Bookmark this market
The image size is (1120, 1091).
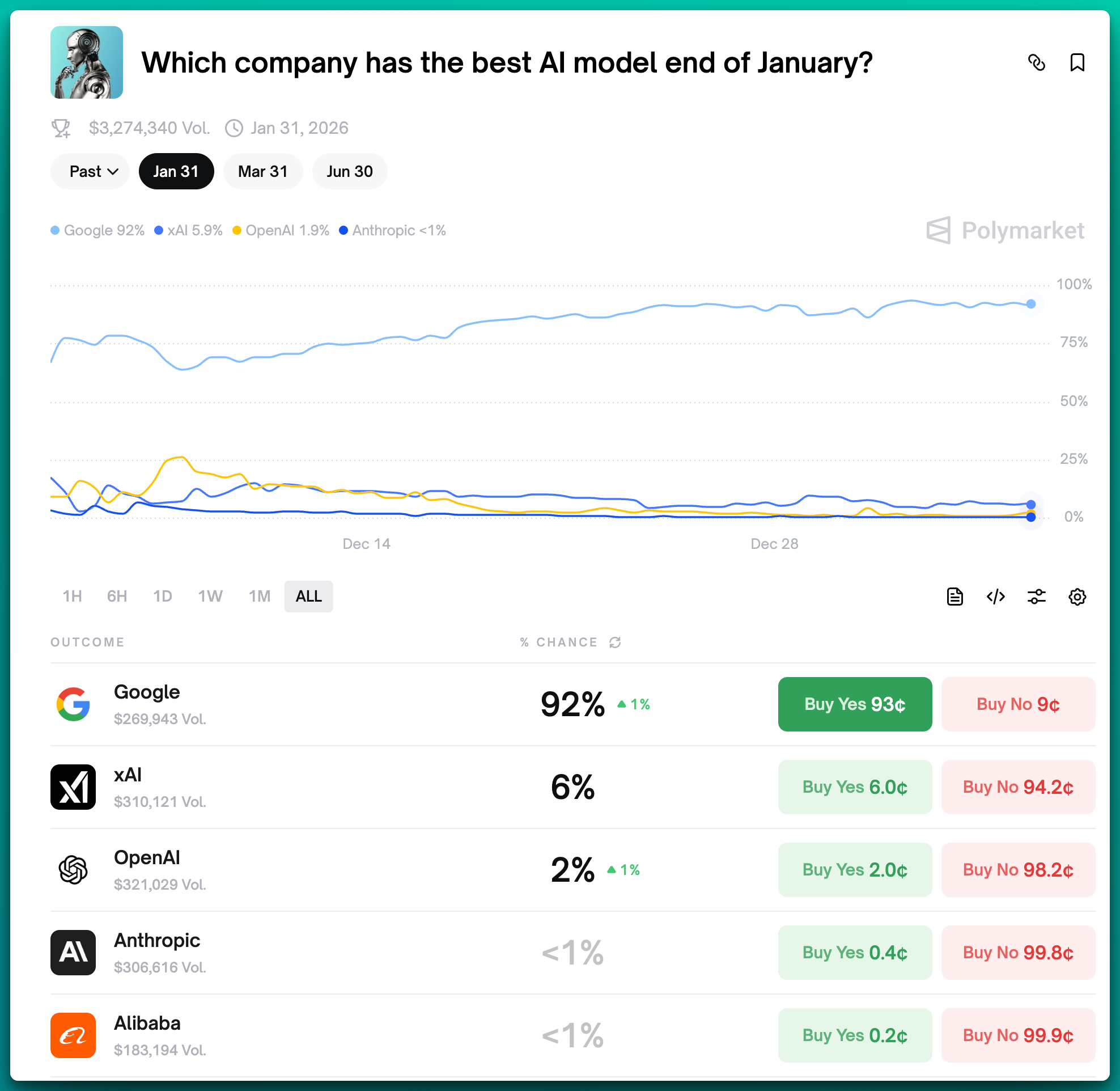pos(1076,62)
